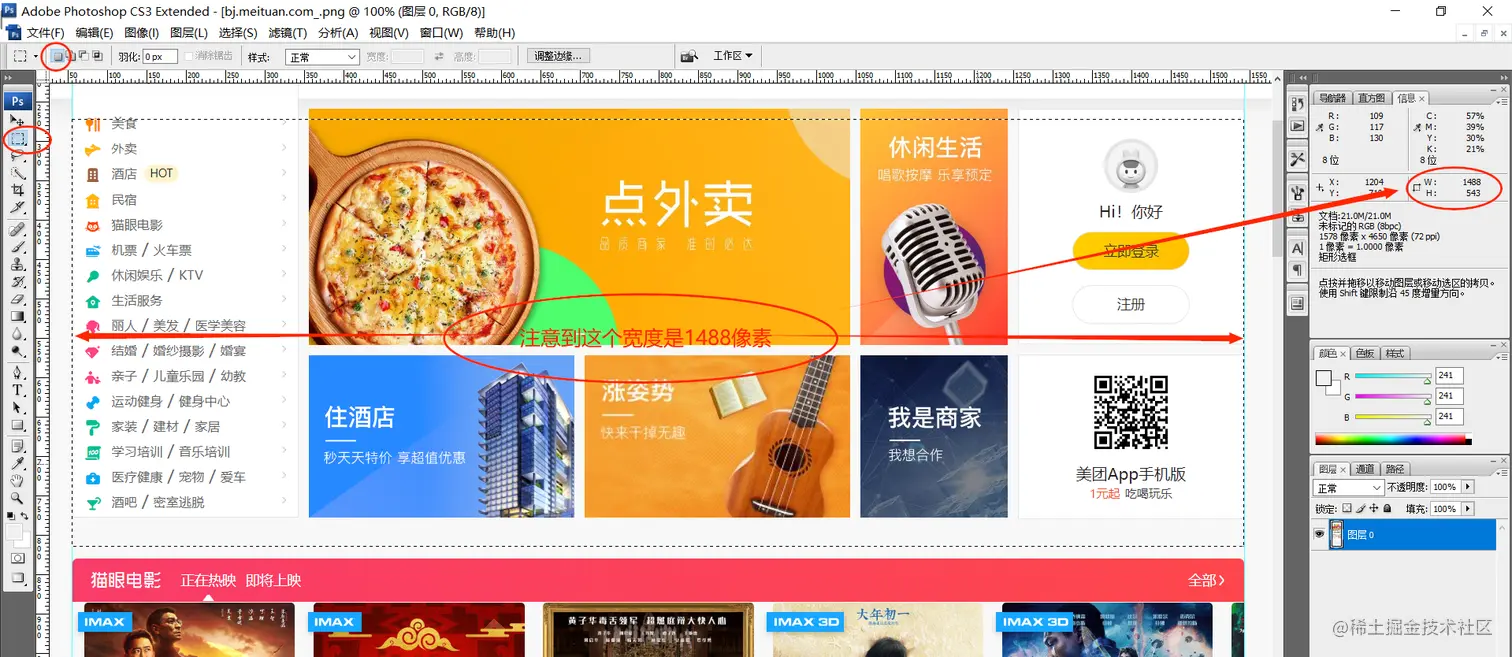This screenshot has width=1512, height=657.
Task: Change screen mode at toolbox bottom
Action: (18, 577)
